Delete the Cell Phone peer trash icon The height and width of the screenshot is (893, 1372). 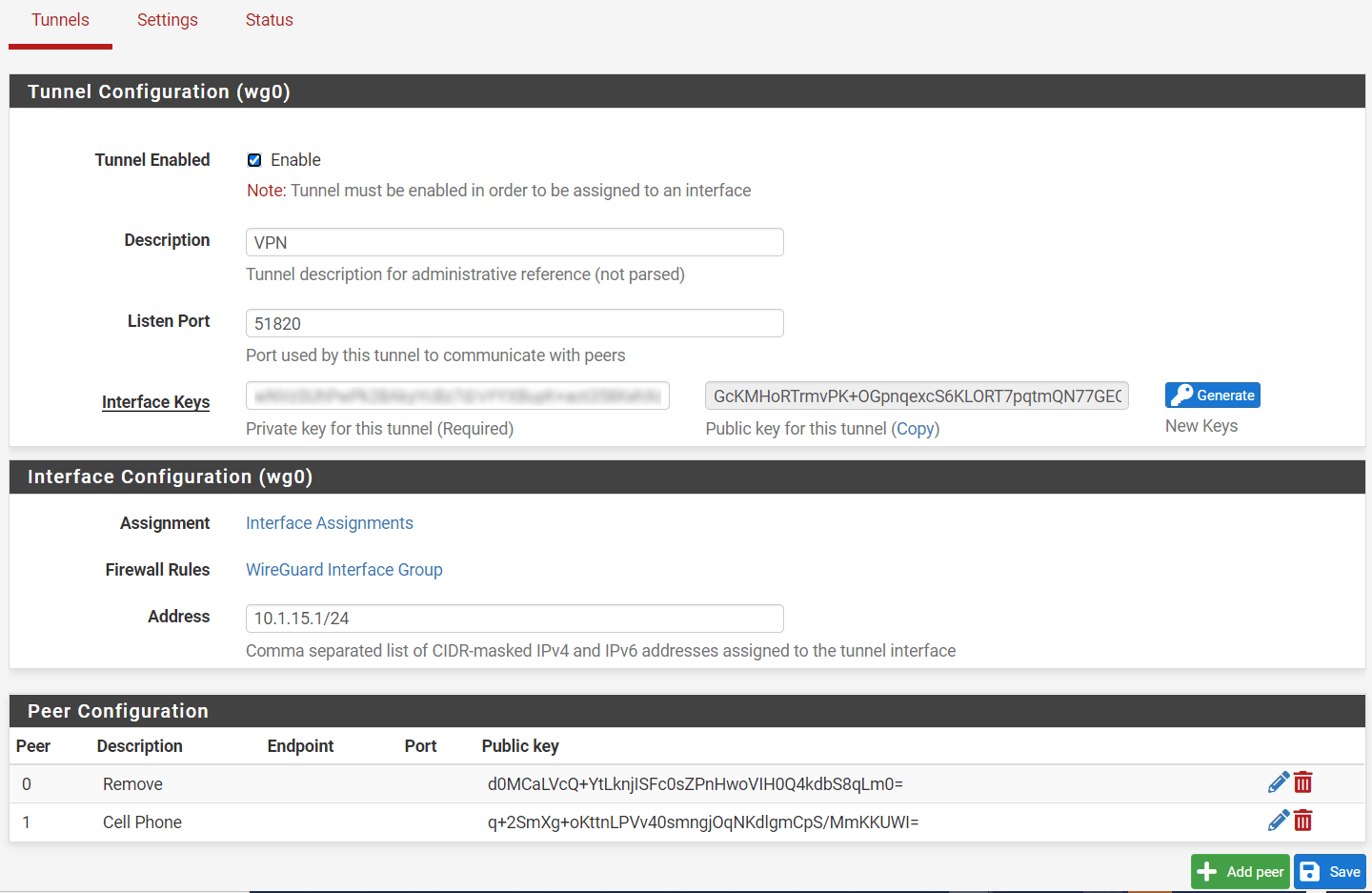coord(1303,821)
